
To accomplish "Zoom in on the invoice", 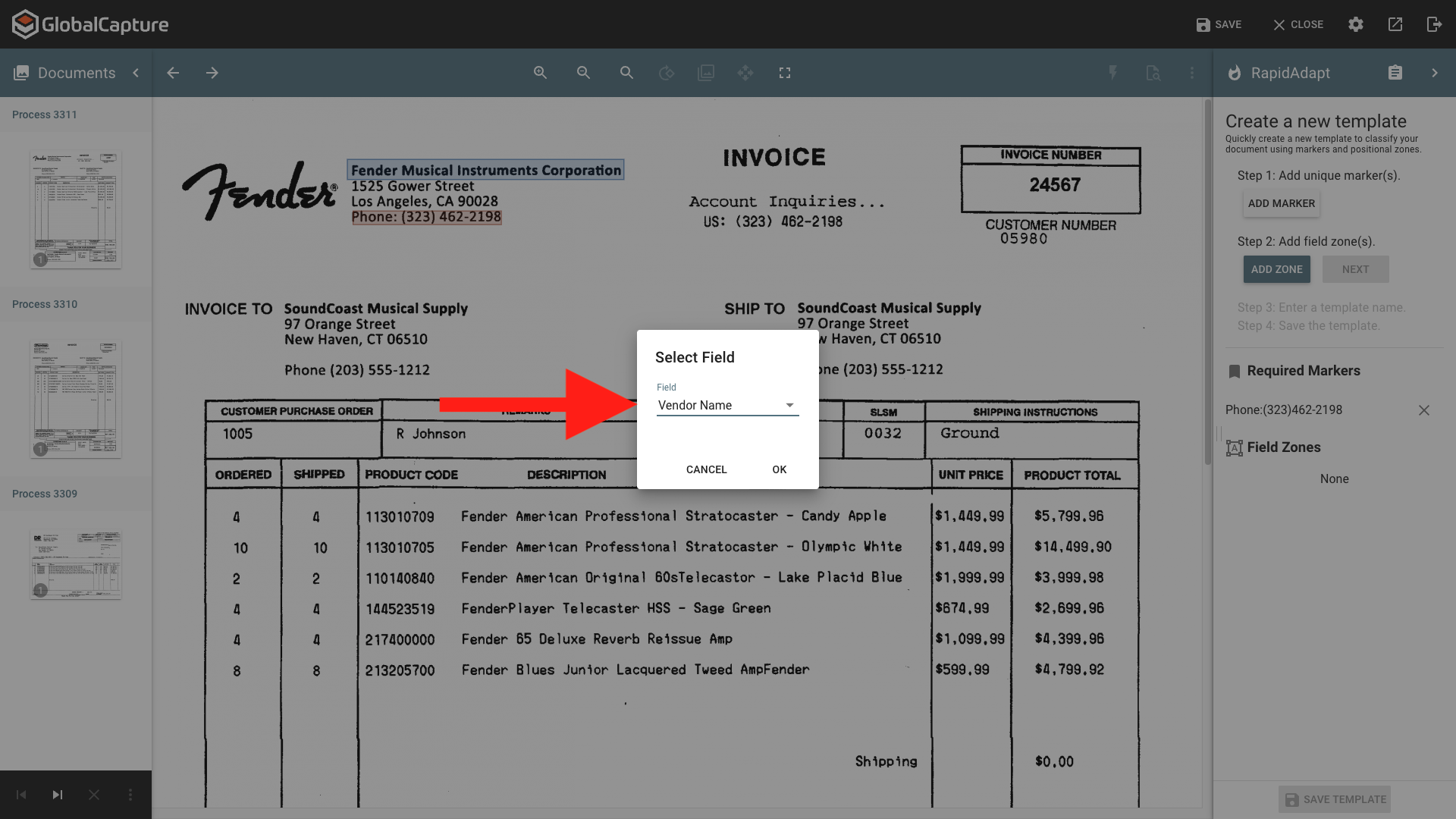I will (x=540, y=73).
